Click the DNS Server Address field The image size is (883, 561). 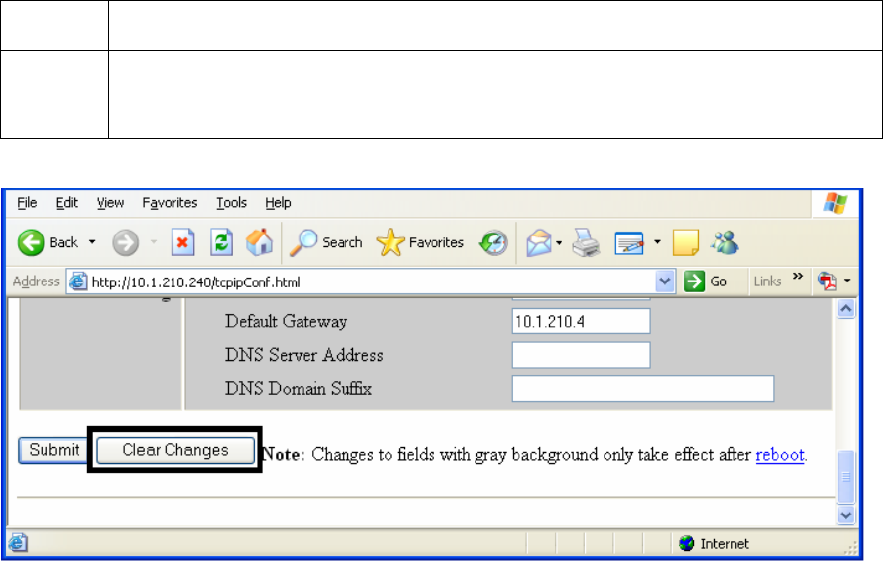pos(581,355)
